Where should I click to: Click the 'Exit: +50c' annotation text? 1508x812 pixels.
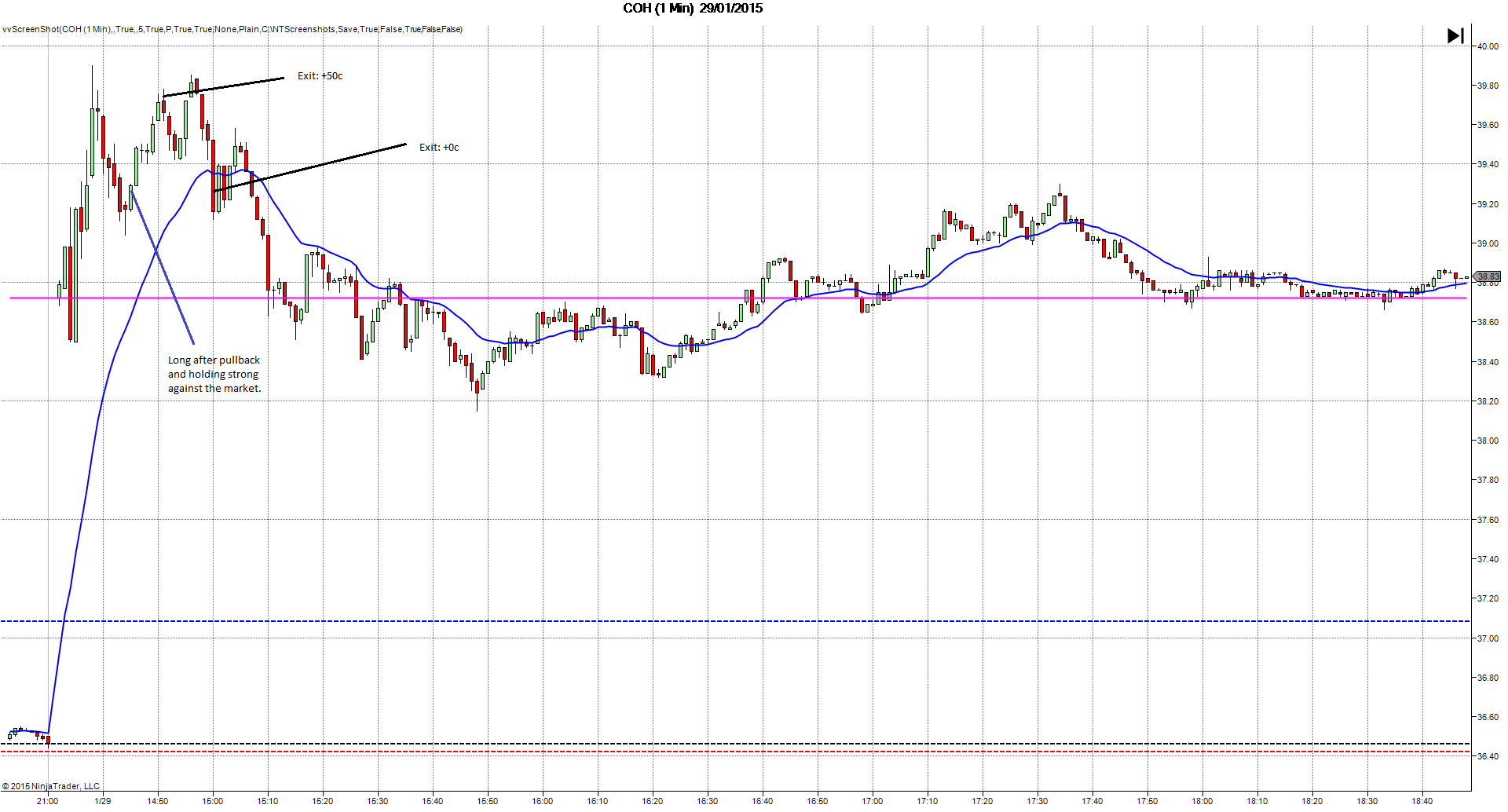pyautogui.click(x=320, y=76)
